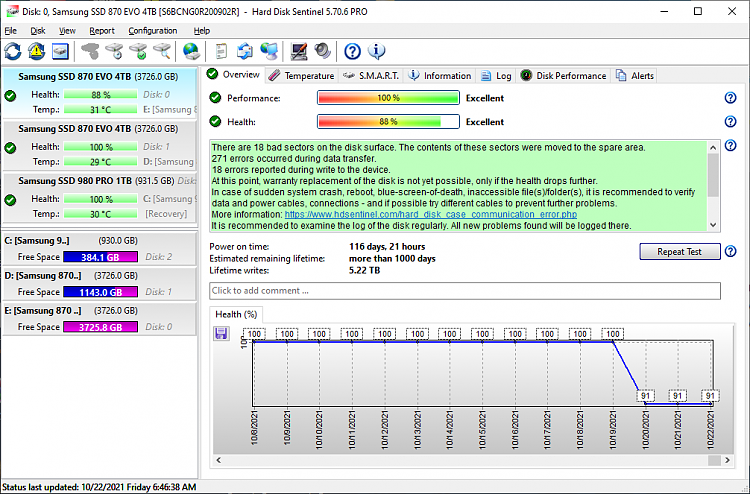Click the blue refresh arrows toolbar icon
Image resolution: width=750 pixels, height=494 pixels.
point(13,51)
